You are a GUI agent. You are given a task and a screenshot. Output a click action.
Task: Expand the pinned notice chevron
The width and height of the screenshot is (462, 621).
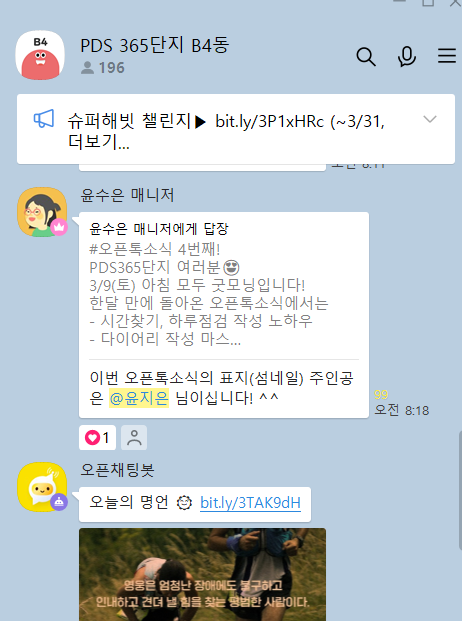430,119
